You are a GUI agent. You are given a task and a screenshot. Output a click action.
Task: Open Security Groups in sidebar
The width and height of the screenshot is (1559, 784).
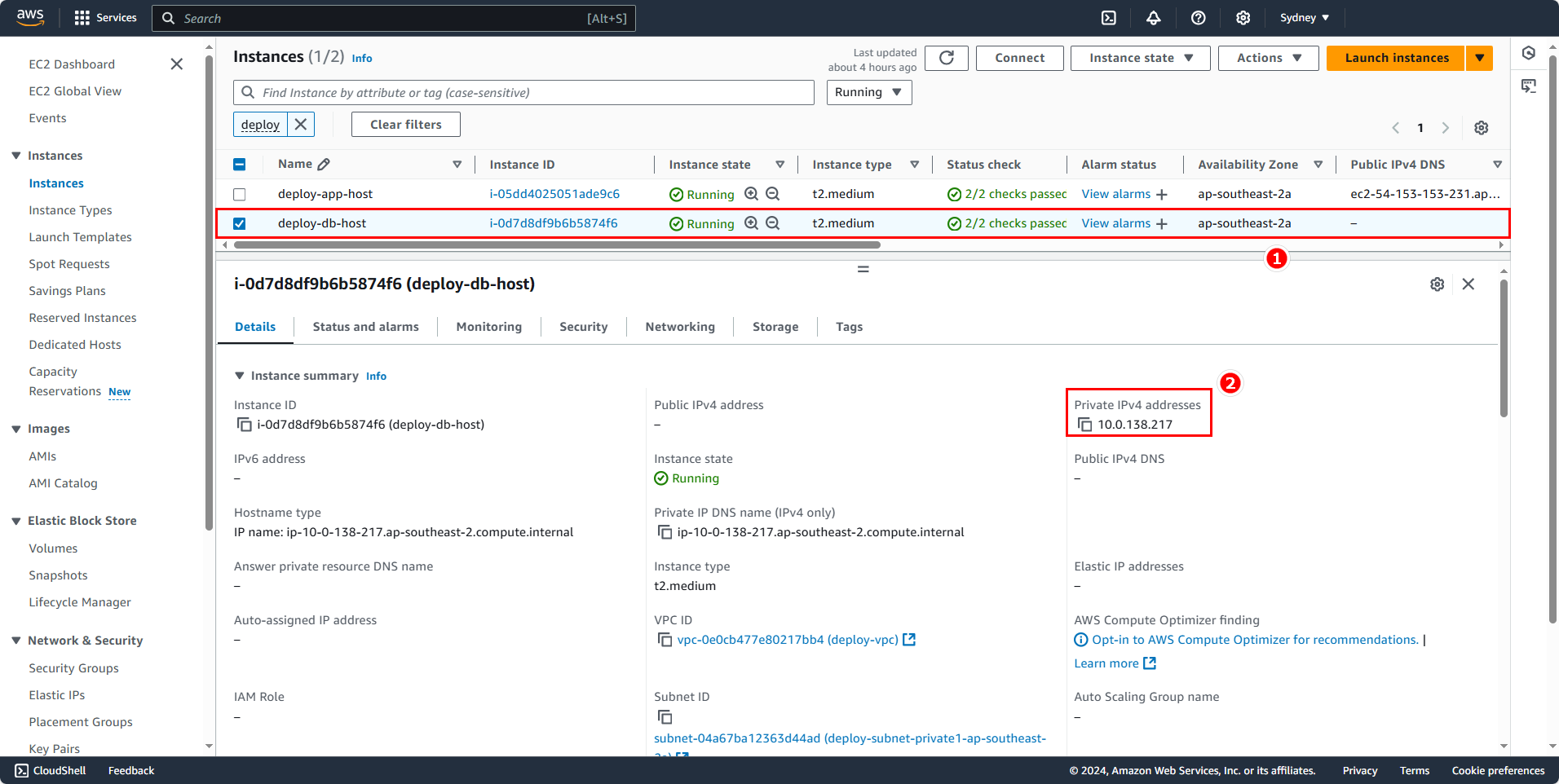pyautogui.click(x=73, y=668)
